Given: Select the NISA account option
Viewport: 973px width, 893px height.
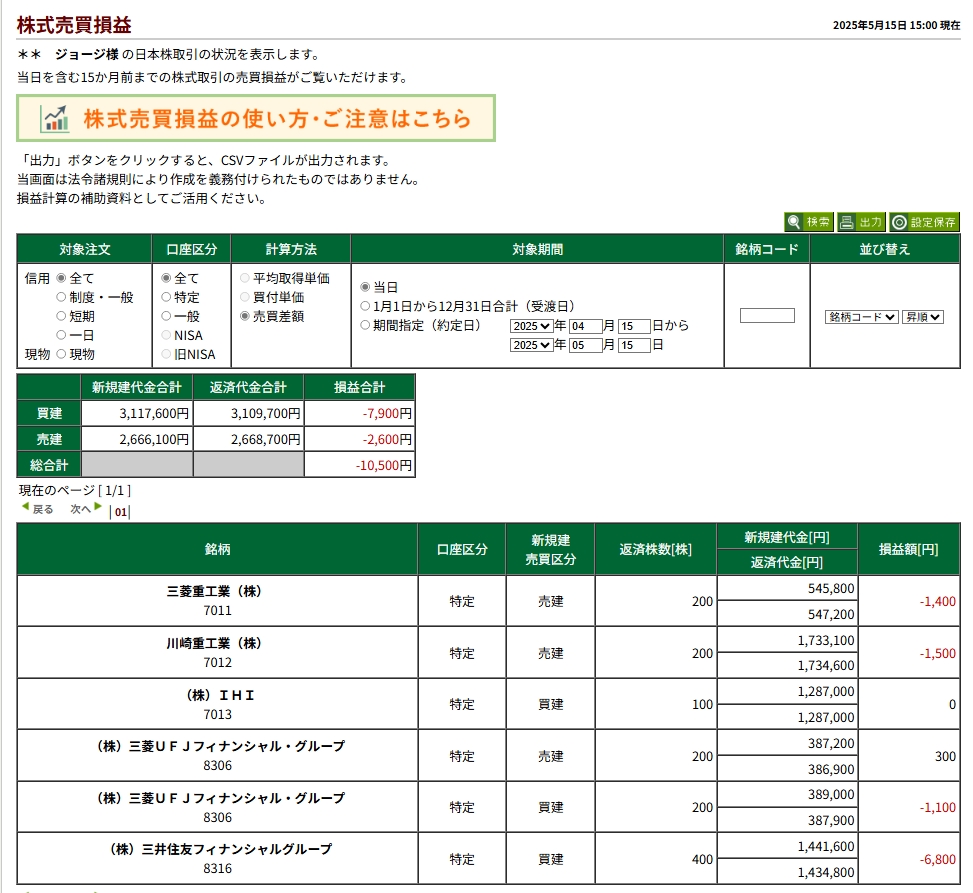Looking at the screenshot, I should tap(166, 335).
